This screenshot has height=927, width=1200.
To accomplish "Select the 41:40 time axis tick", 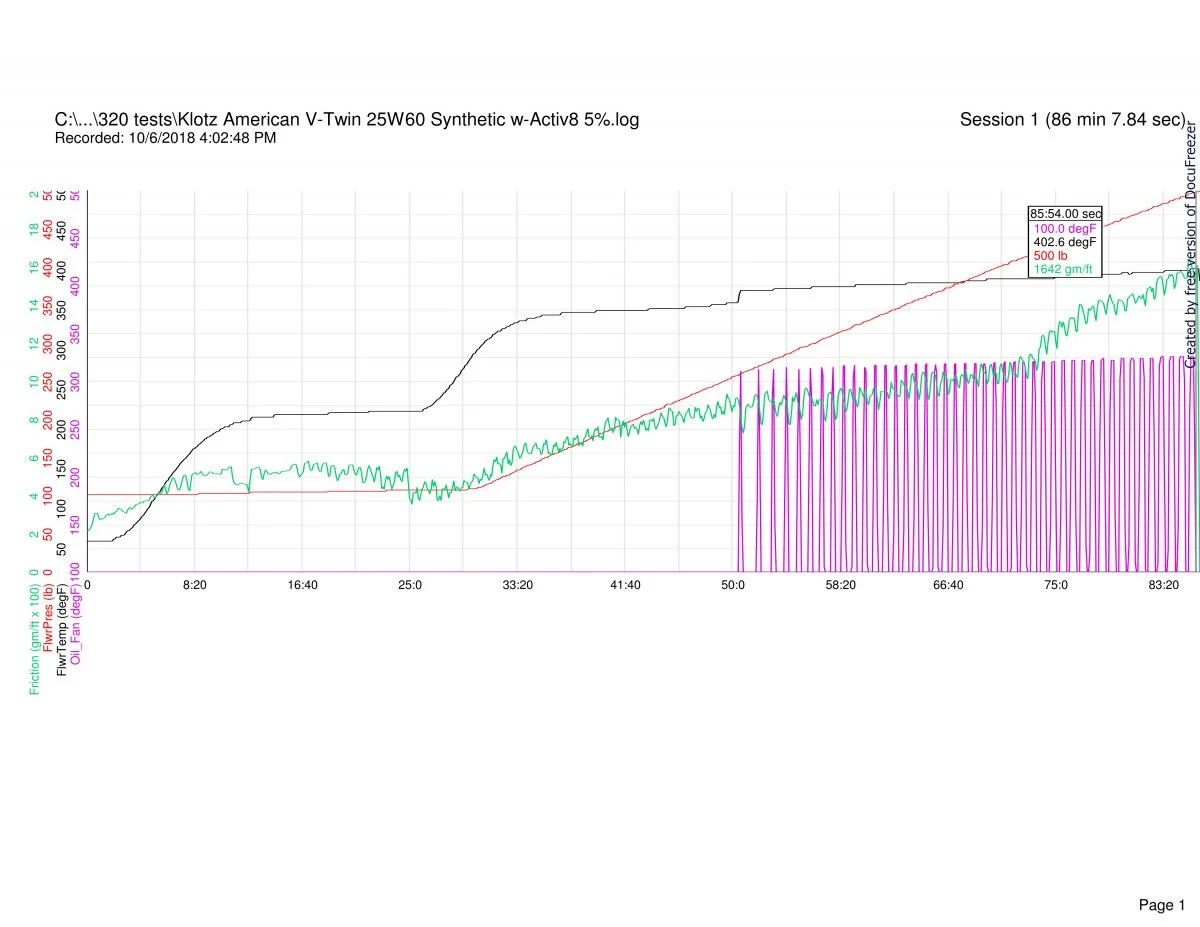I will [625, 585].
